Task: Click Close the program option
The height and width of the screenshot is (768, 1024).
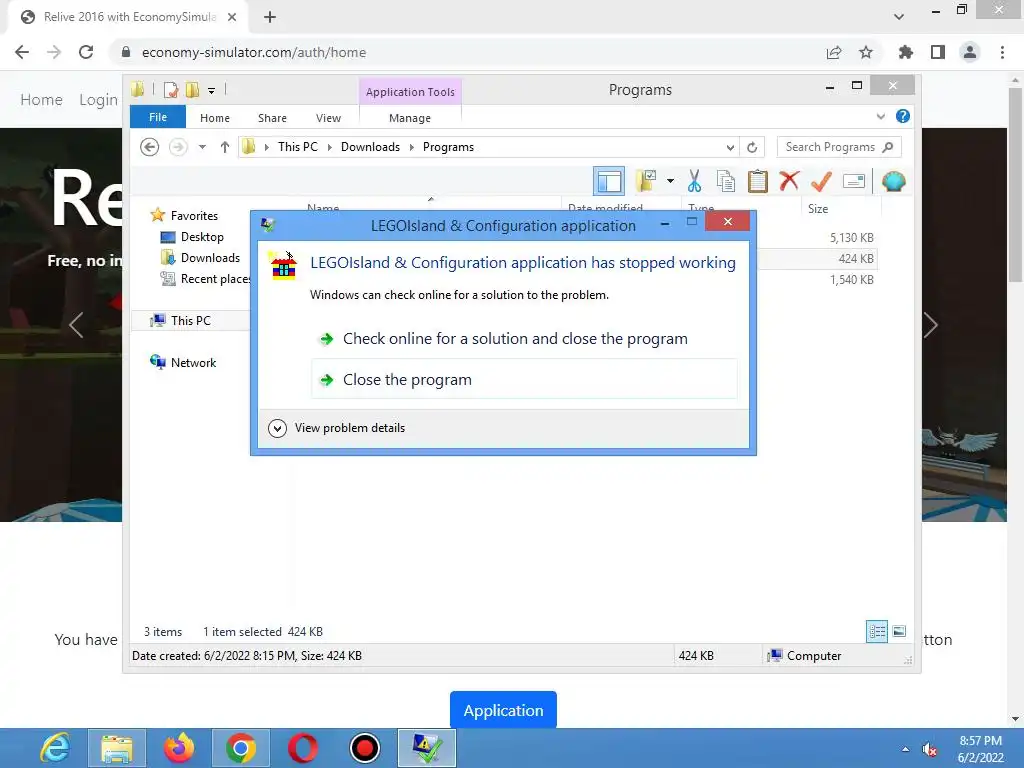Action: [524, 379]
